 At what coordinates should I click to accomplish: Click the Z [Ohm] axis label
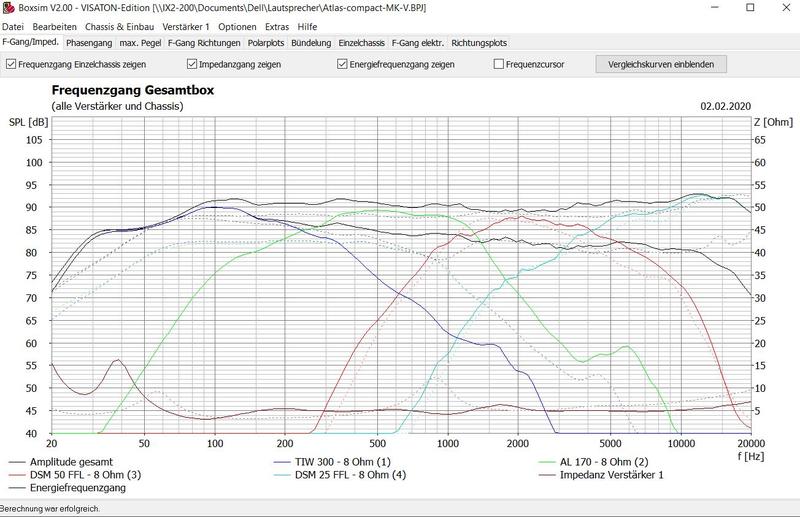point(773,122)
